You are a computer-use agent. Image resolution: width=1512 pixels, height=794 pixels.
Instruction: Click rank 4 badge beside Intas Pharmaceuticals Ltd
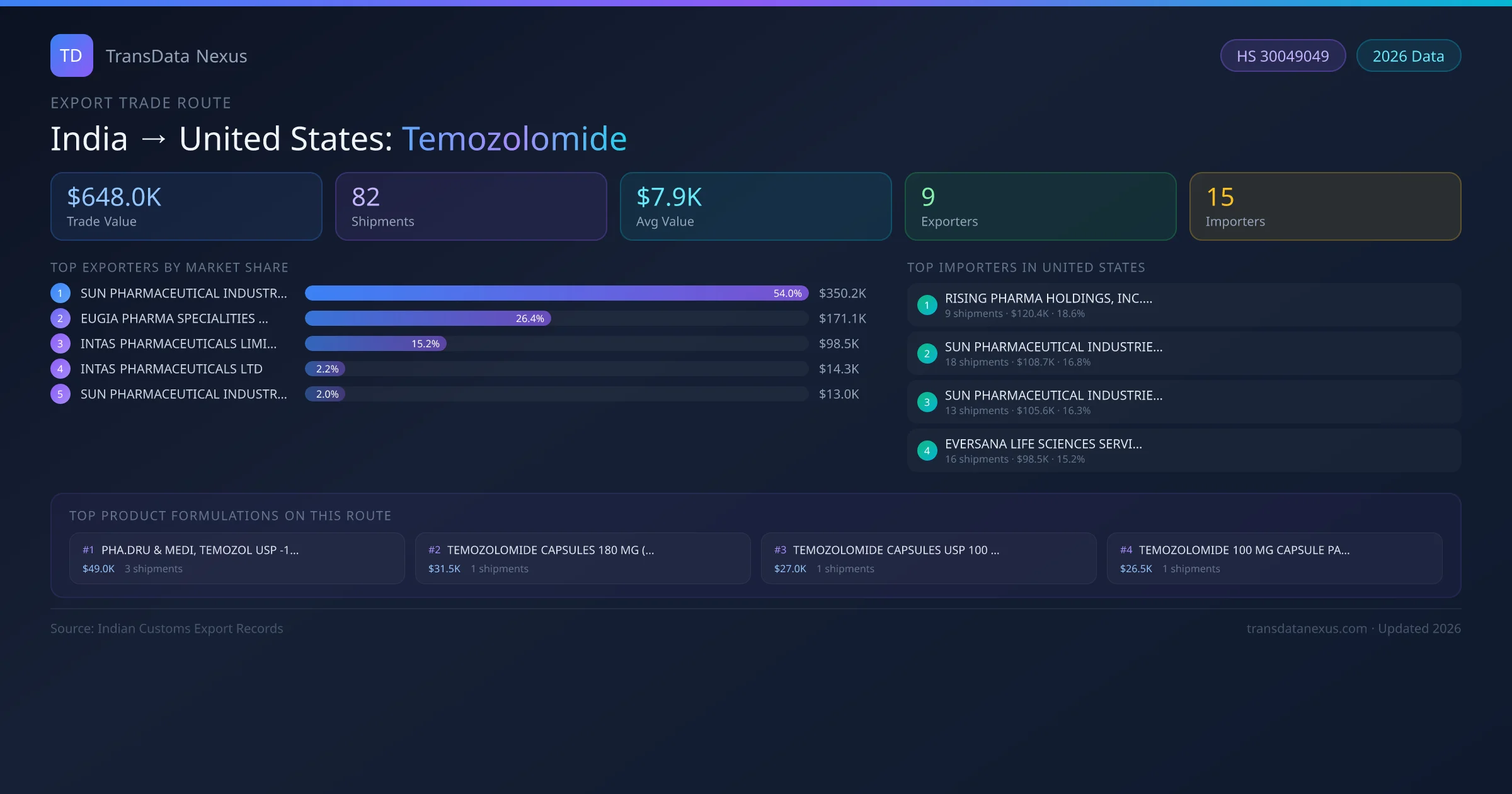tap(60, 369)
